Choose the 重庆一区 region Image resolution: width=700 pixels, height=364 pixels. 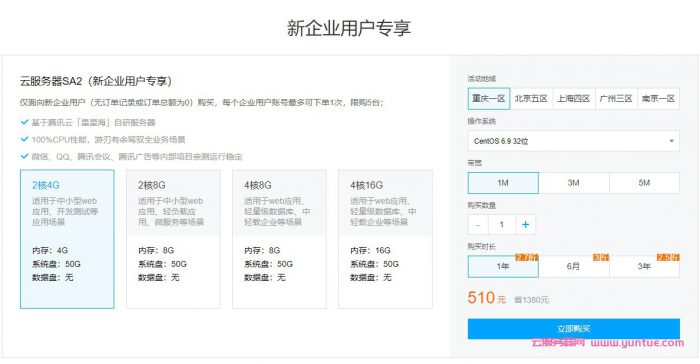pyautogui.click(x=488, y=99)
